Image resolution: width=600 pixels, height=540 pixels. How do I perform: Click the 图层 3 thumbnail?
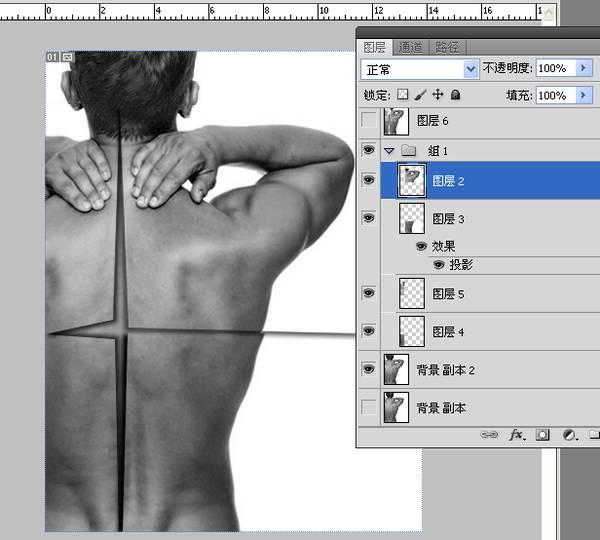[x=412, y=218]
